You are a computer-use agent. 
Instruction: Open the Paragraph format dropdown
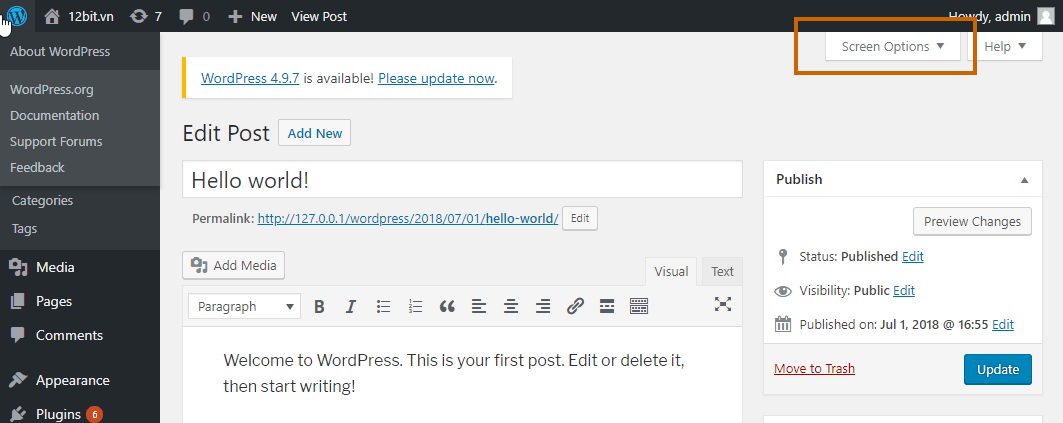click(244, 306)
